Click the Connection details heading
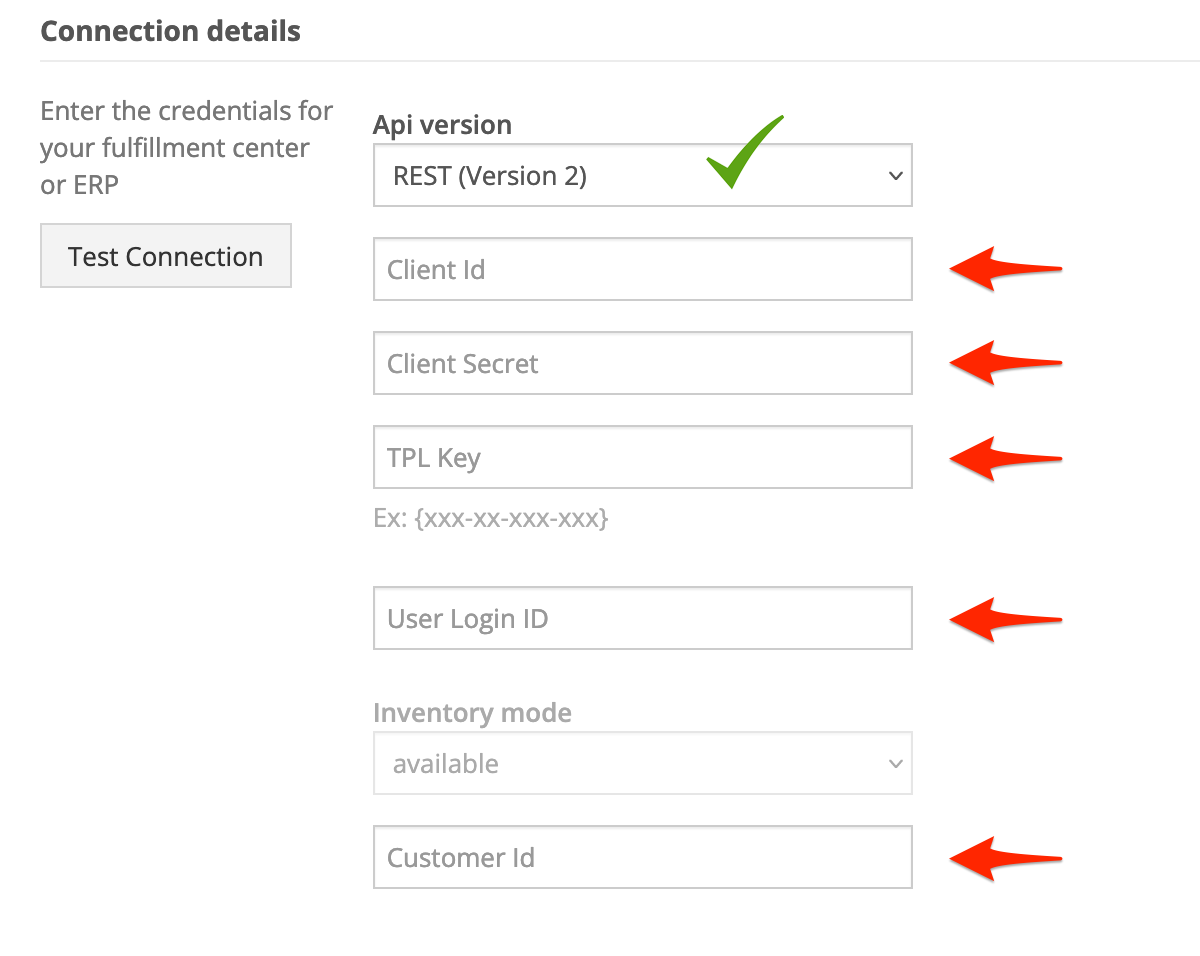1200x956 pixels. click(x=170, y=31)
